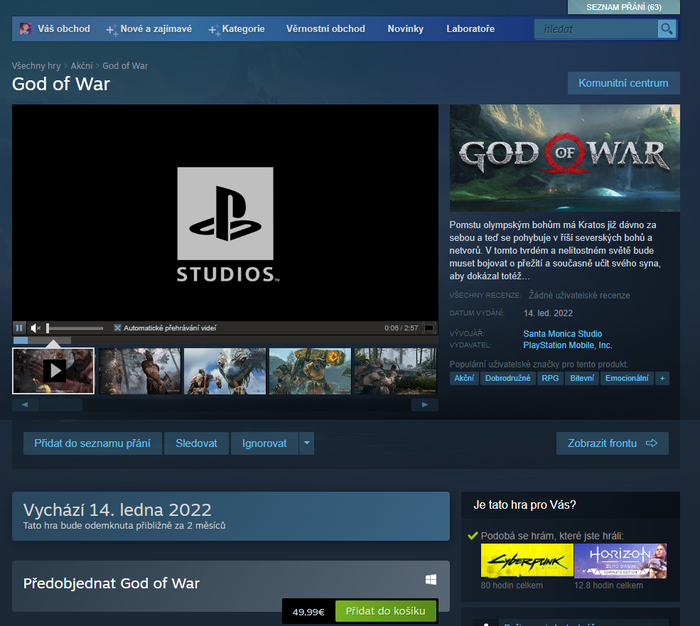This screenshot has width=700, height=626.
Task: Open Všechny hry breadcrumb link
Action: pos(36,66)
